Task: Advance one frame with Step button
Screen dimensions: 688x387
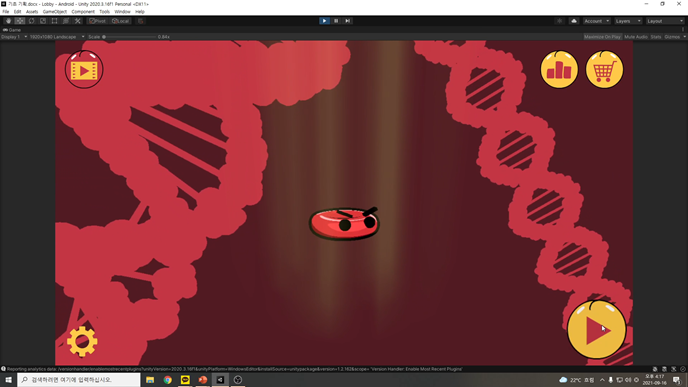Action: [x=348, y=21]
